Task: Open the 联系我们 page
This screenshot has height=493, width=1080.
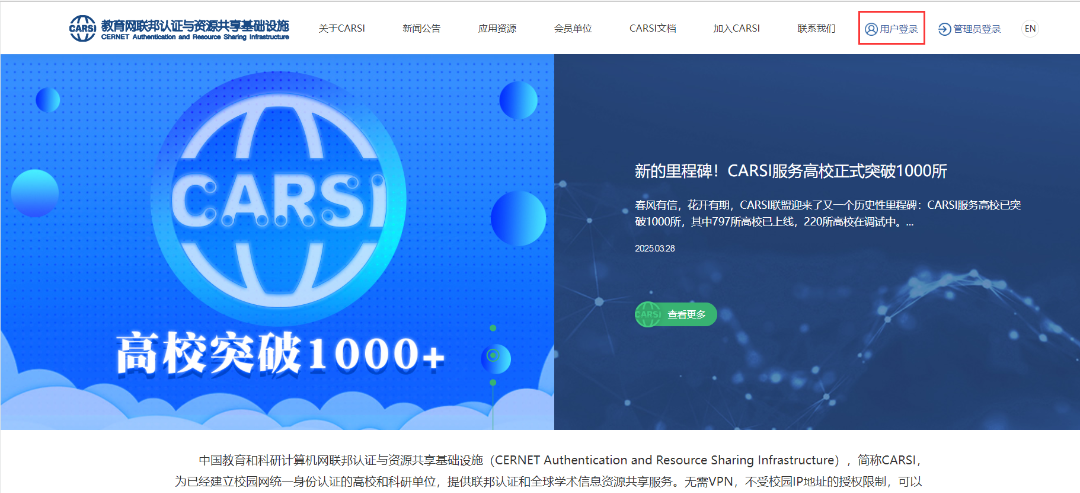Action: pos(816,29)
